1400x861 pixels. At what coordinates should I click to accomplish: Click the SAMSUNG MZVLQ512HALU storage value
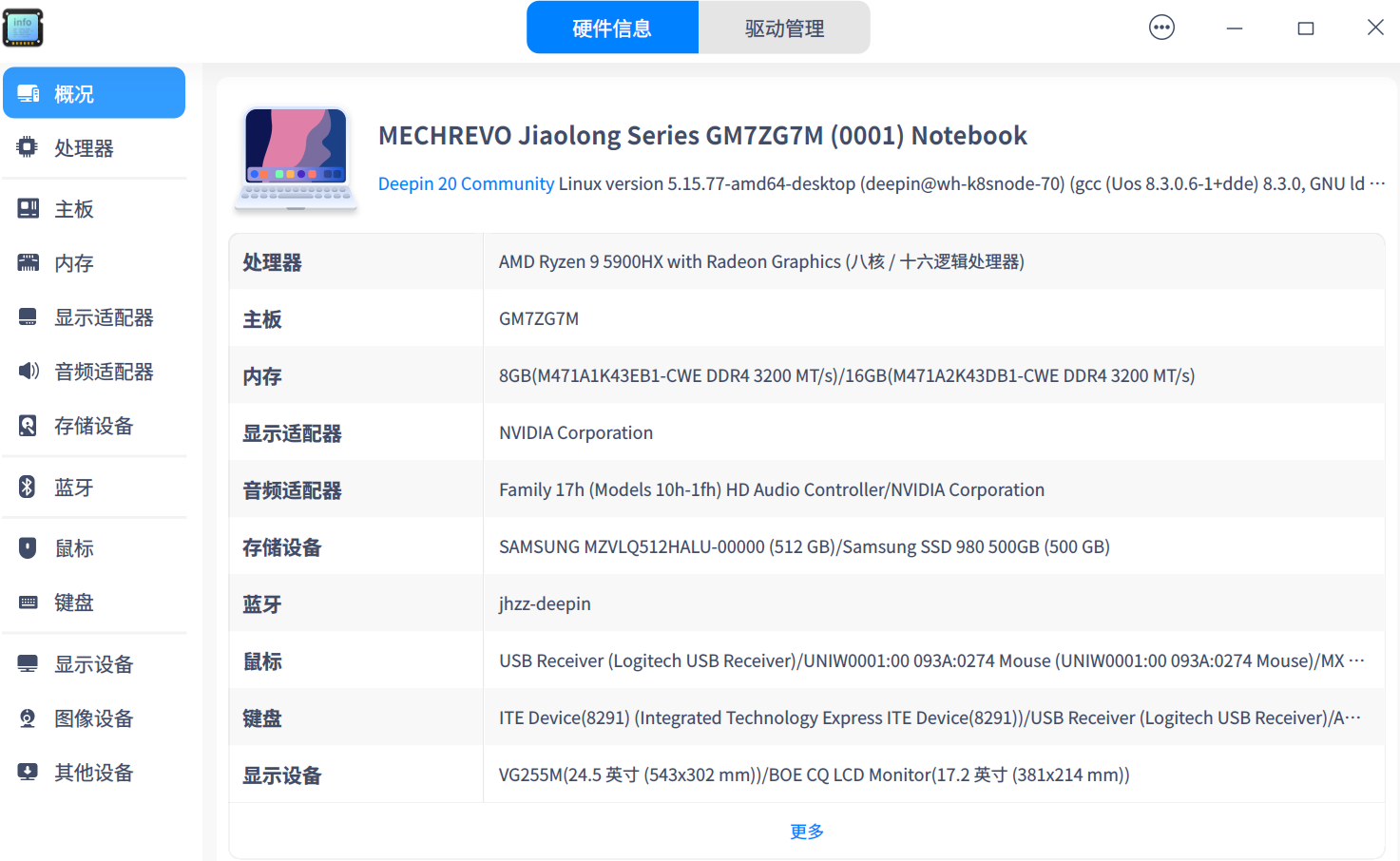[804, 546]
